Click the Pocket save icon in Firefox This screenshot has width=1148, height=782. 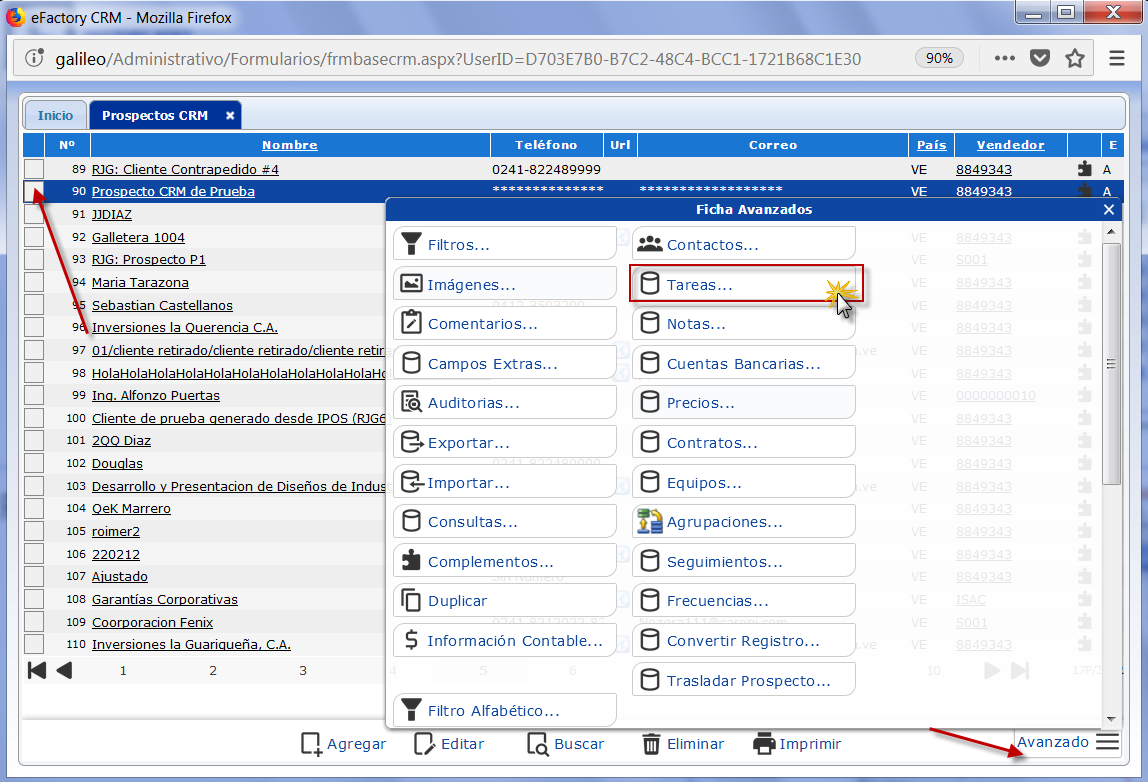click(x=1040, y=58)
